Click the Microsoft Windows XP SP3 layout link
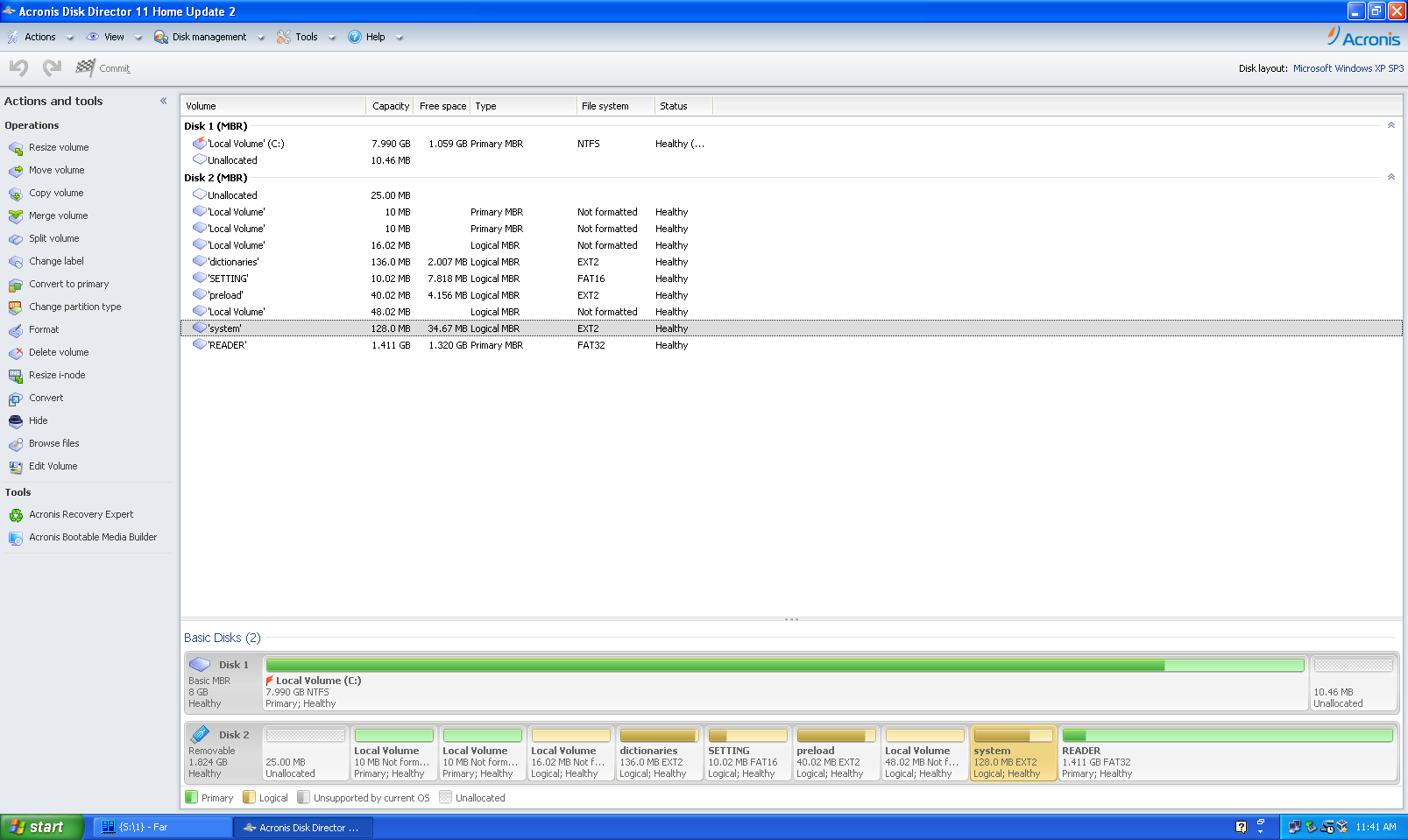 (x=1348, y=68)
